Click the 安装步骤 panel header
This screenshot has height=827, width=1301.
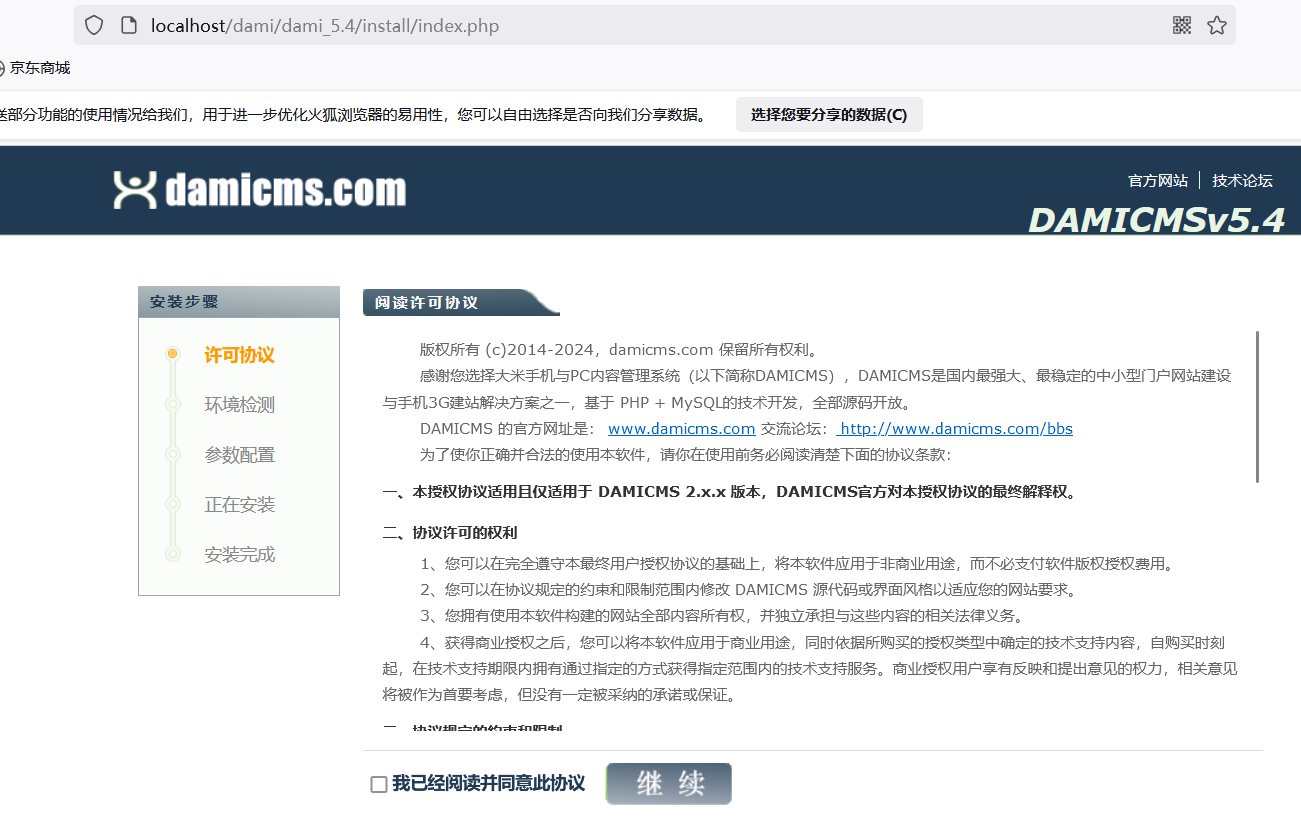point(239,302)
